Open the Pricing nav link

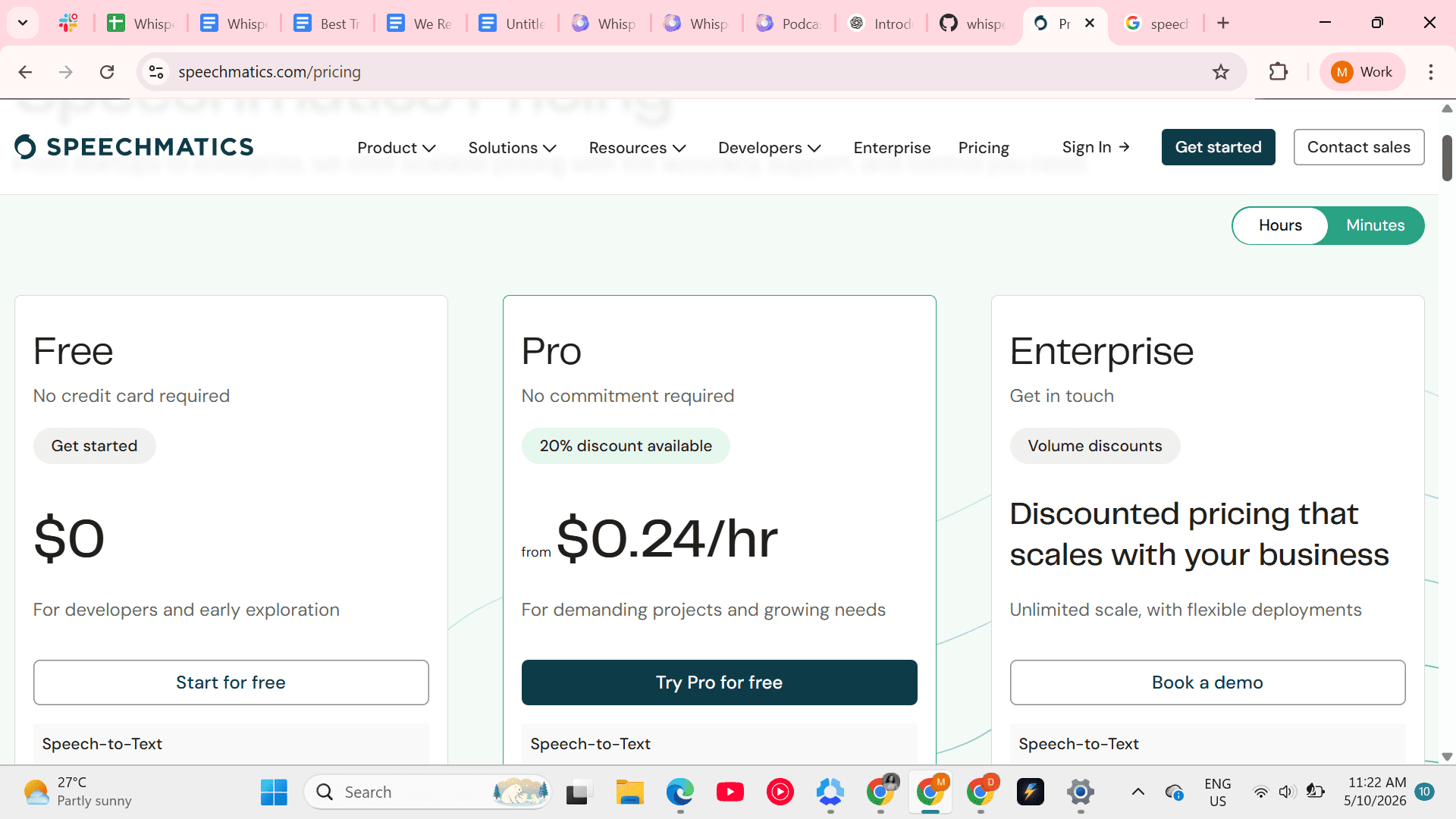(984, 148)
